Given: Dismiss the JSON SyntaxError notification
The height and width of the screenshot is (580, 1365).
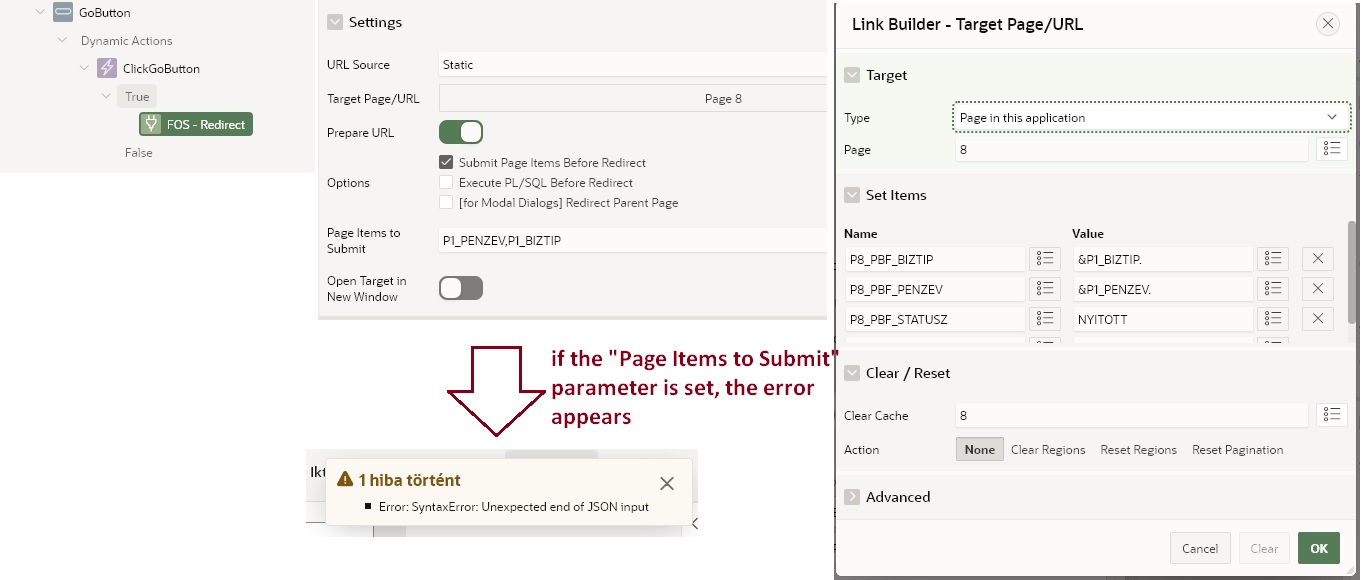Looking at the screenshot, I should [x=667, y=484].
